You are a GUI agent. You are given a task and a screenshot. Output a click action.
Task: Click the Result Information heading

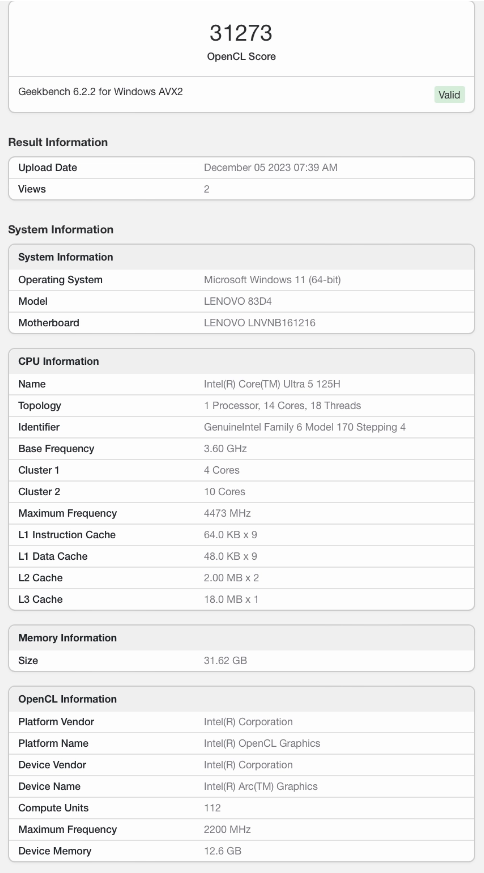pos(58,142)
